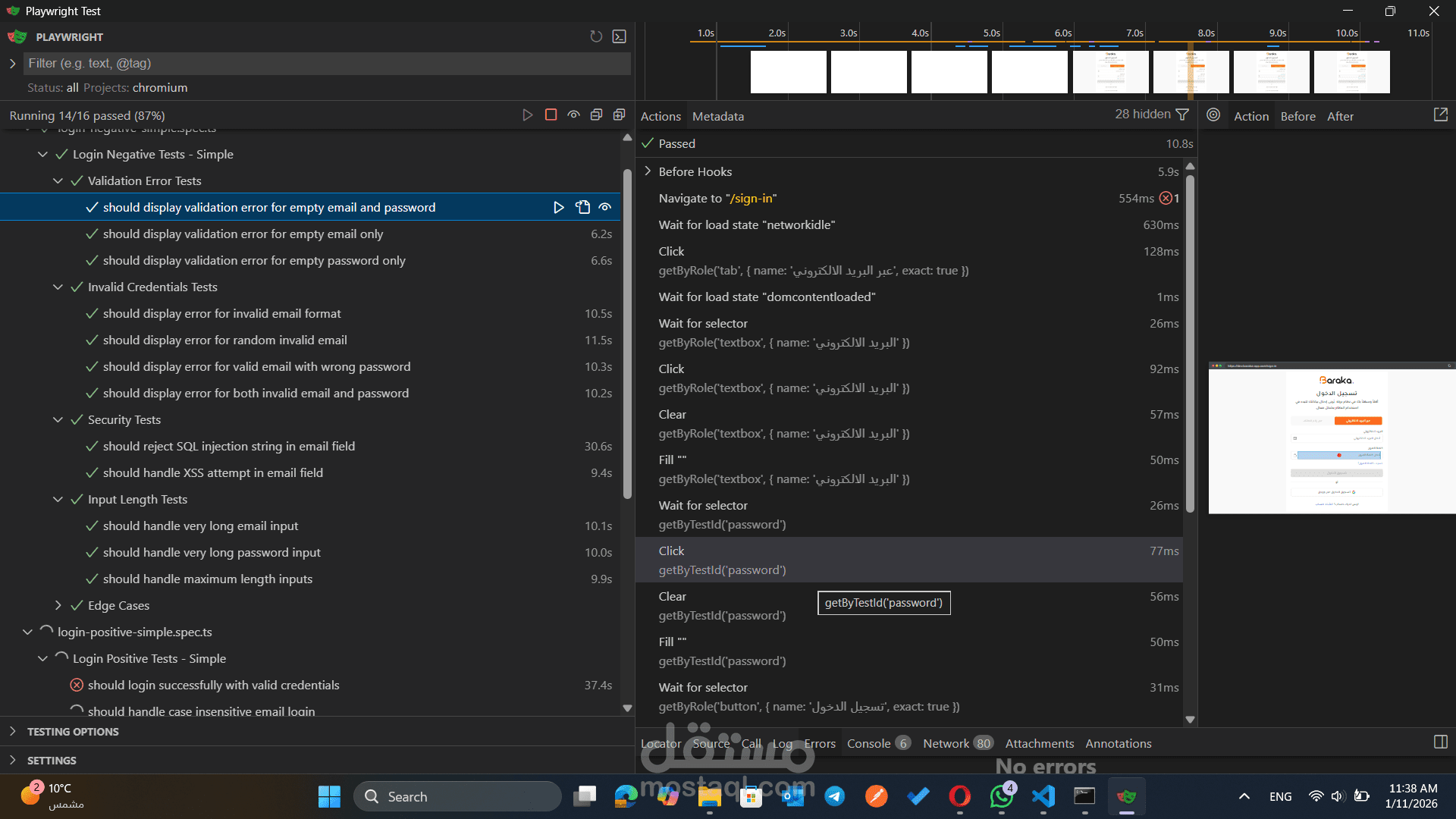Open the Network tab

[946, 743]
